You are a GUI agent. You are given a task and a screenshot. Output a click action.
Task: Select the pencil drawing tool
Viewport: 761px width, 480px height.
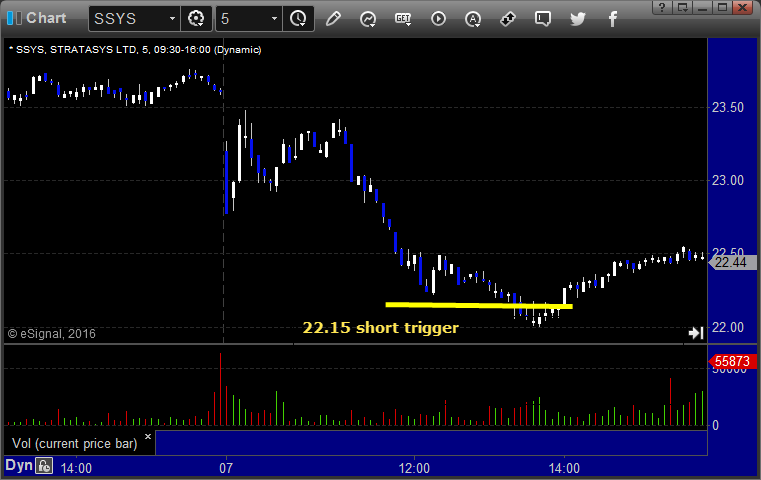coord(333,19)
